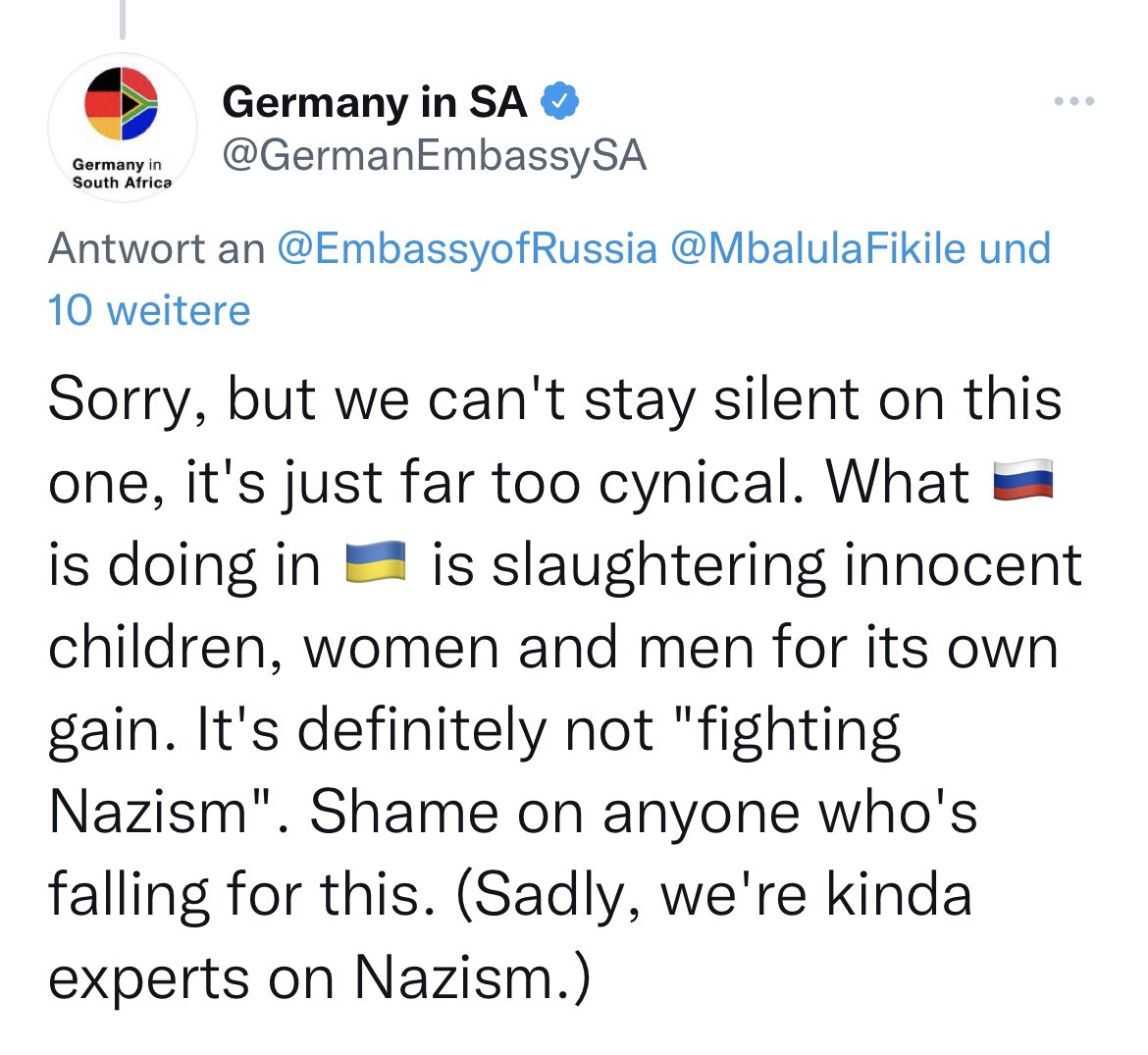Image resolution: width=1148 pixels, height=1055 pixels.
Task: Expand the '10 weitere' recipients list
Action: [x=149, y=310]
